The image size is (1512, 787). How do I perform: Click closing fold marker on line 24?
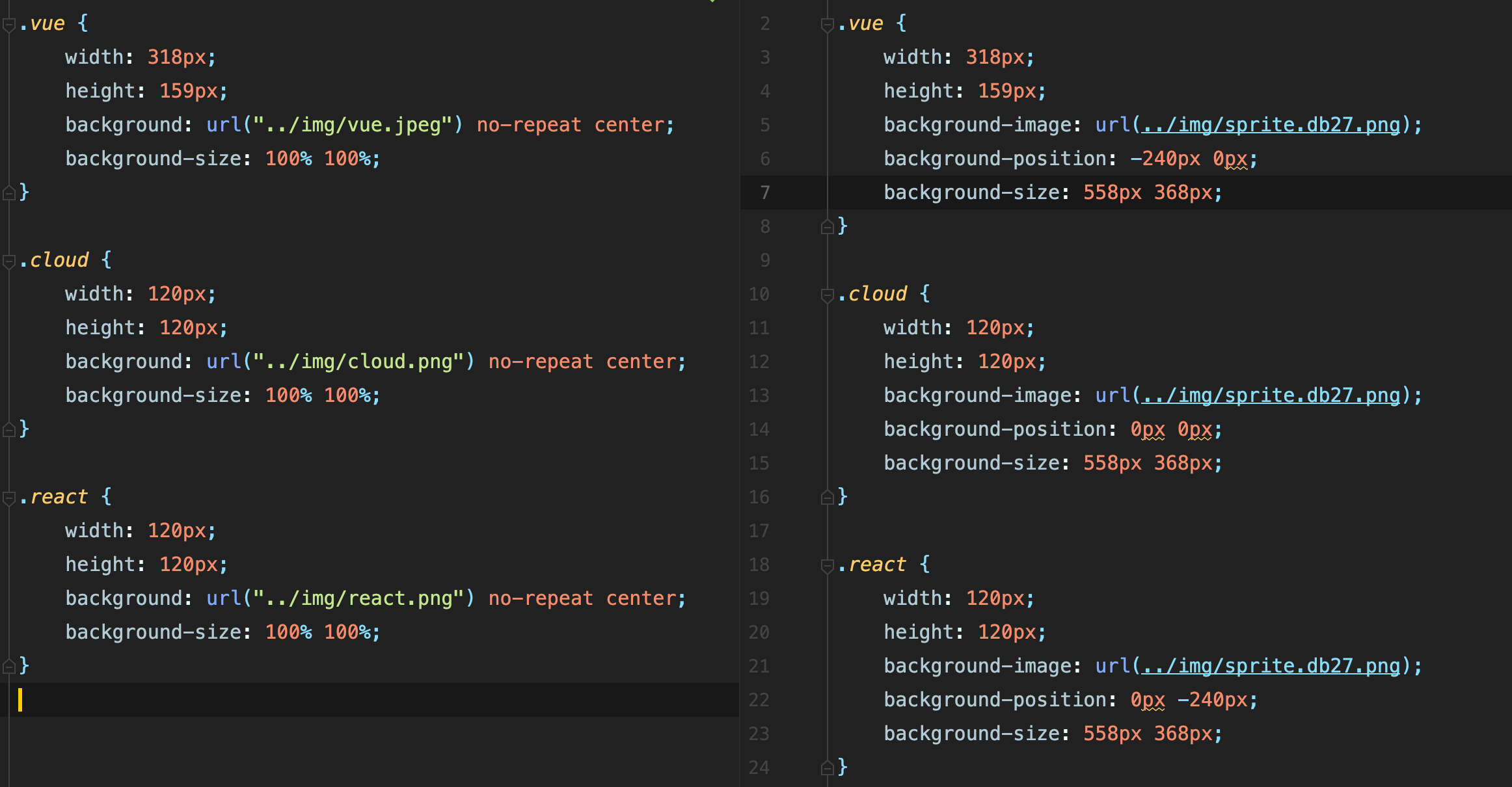pyautogui.click(x=827, y=768)
